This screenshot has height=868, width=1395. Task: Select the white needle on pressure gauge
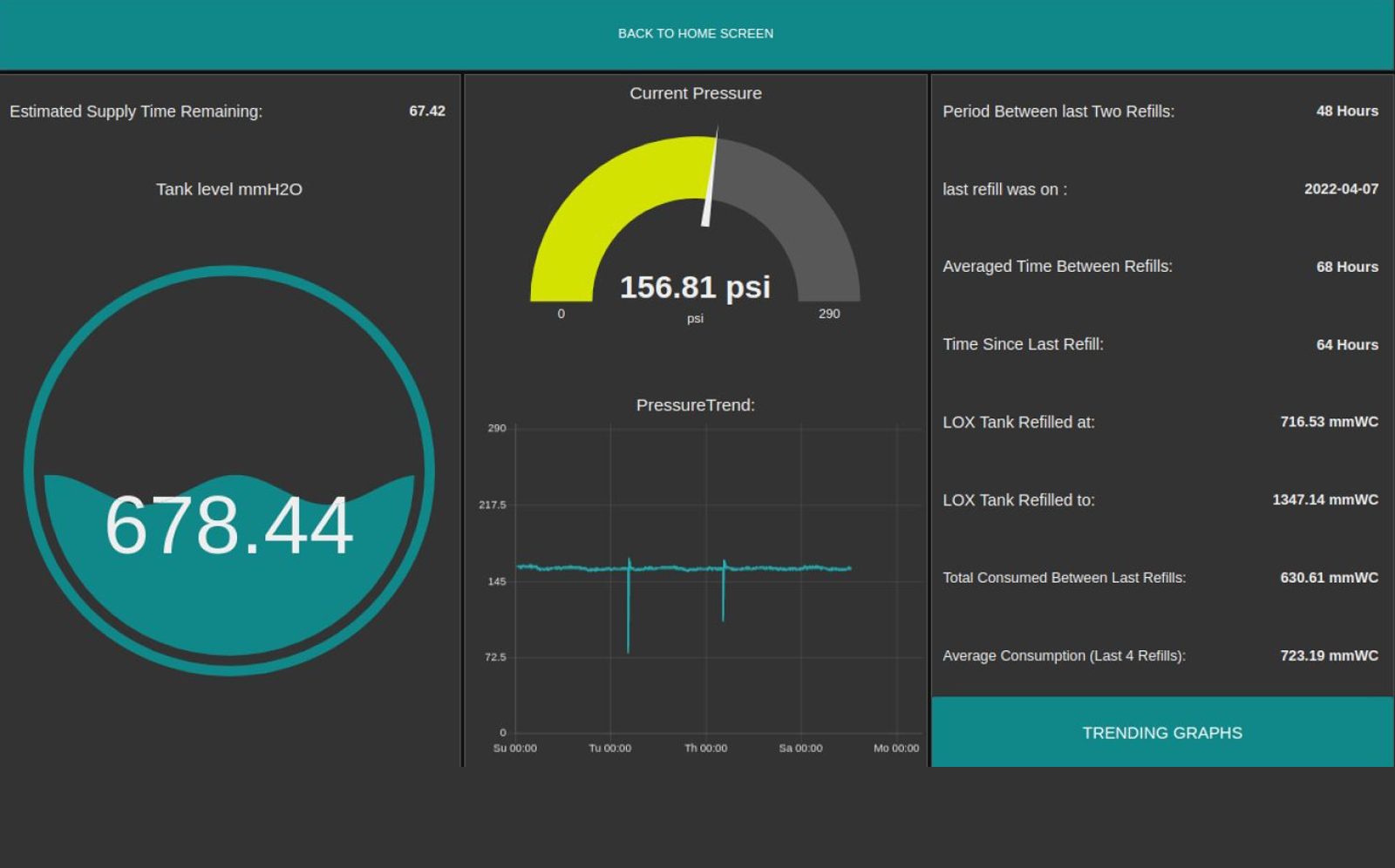pyautogui.click(x=710, y=181)
